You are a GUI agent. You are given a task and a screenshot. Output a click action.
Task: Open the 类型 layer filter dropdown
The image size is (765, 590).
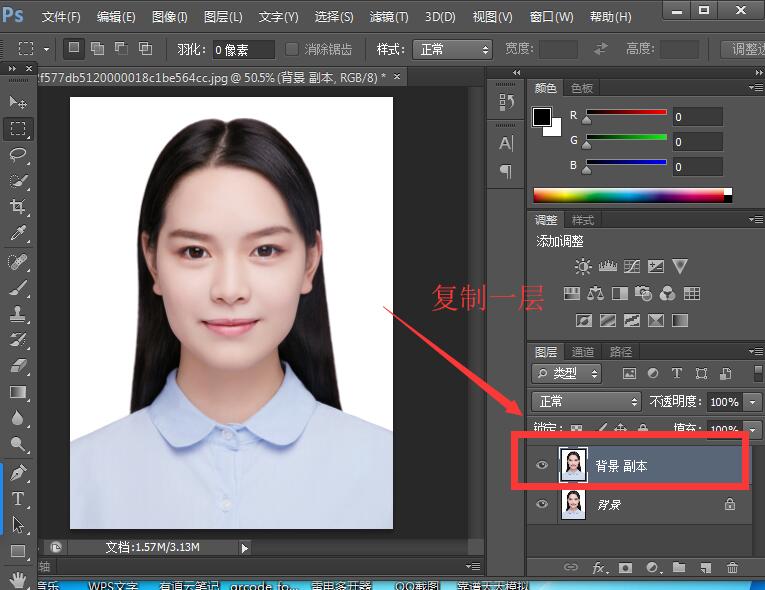click(566, 374)
